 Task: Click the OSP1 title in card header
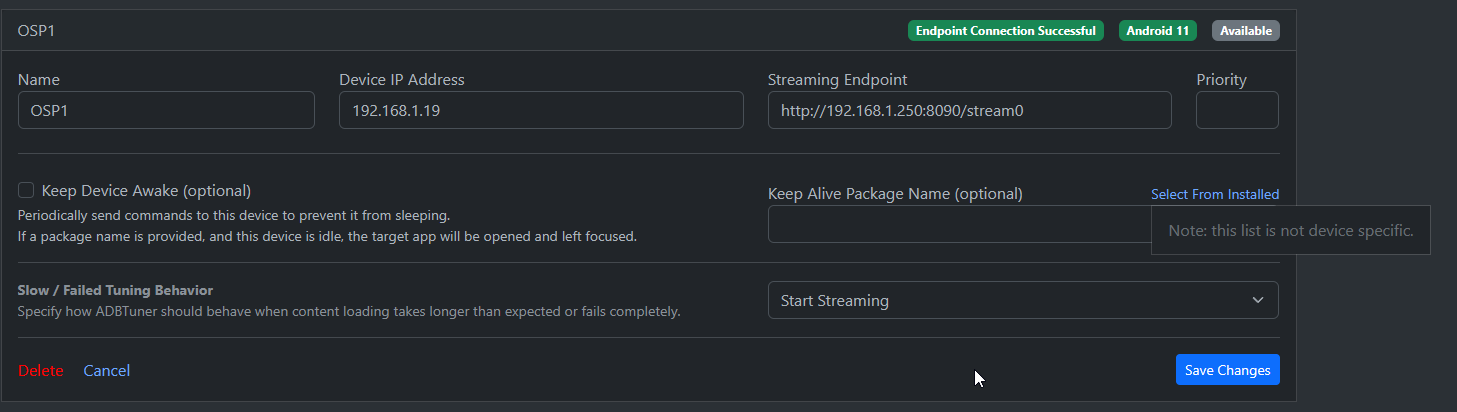tap(36, 31)
